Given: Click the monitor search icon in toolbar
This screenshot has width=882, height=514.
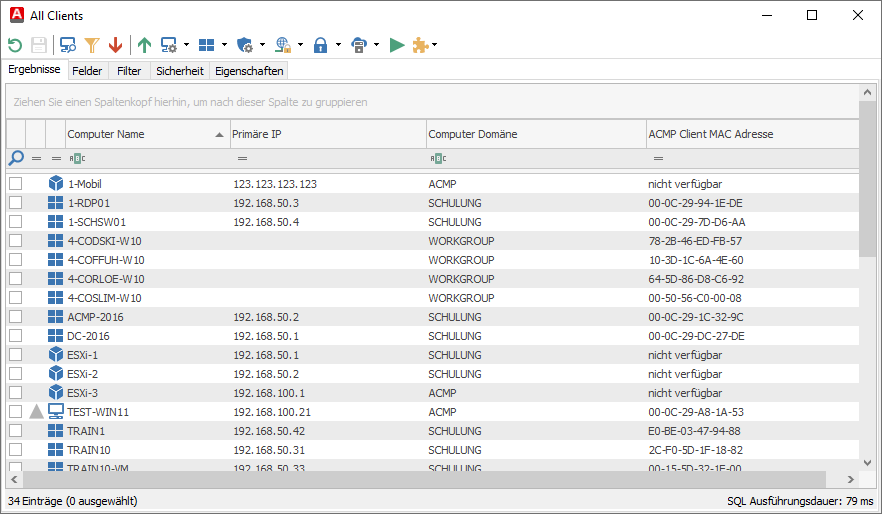Looking at the screenshot, I should point(68,45).
